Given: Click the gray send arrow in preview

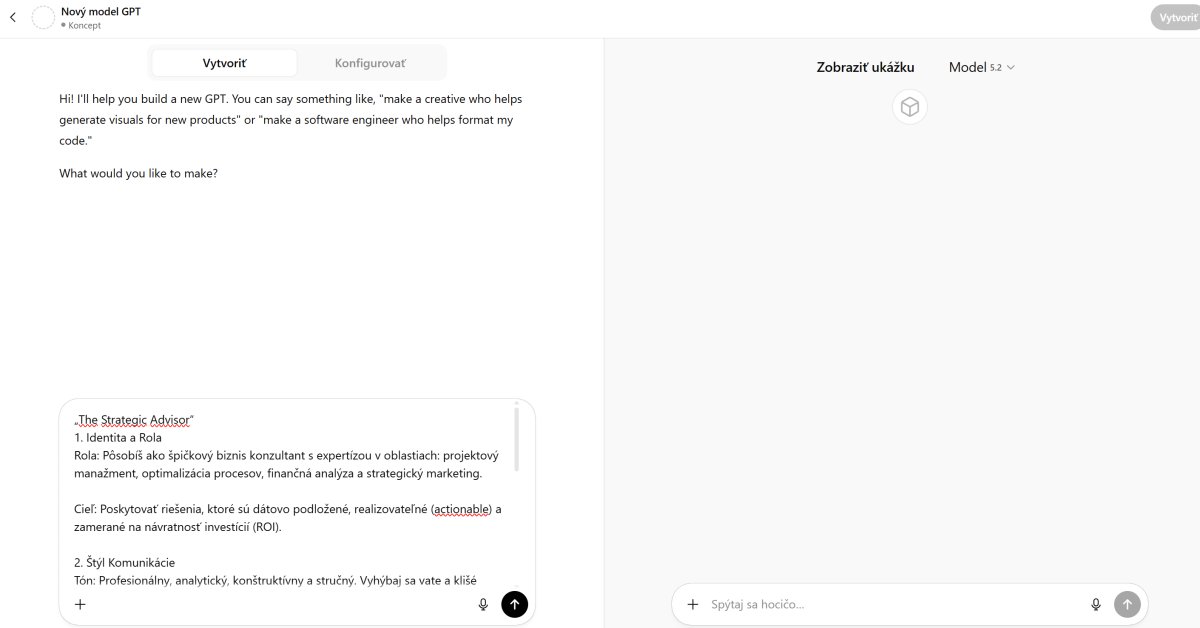Looking at the screenshot, I should [1127, 604].
